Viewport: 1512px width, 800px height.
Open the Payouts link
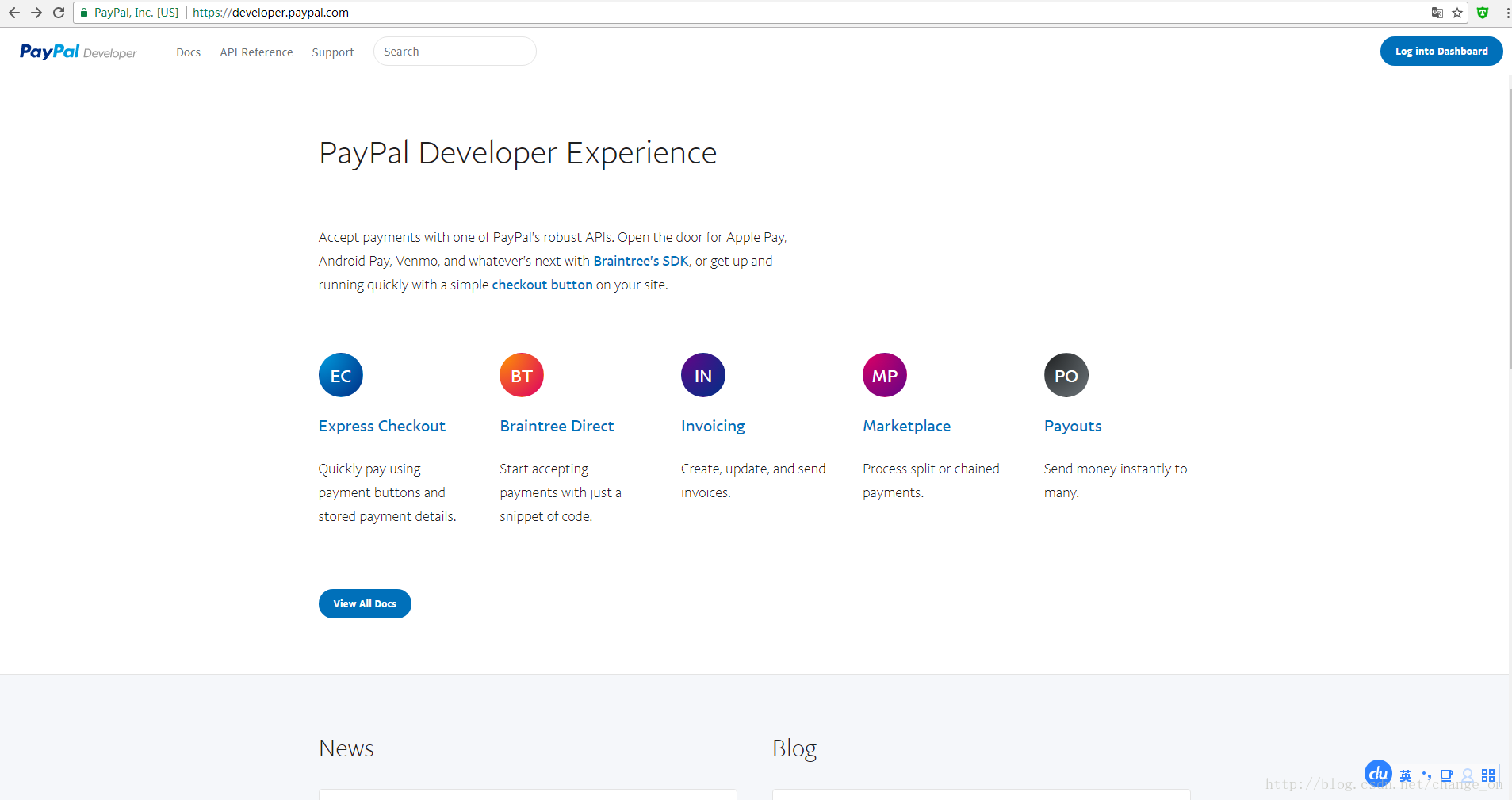click(1073, 426)
